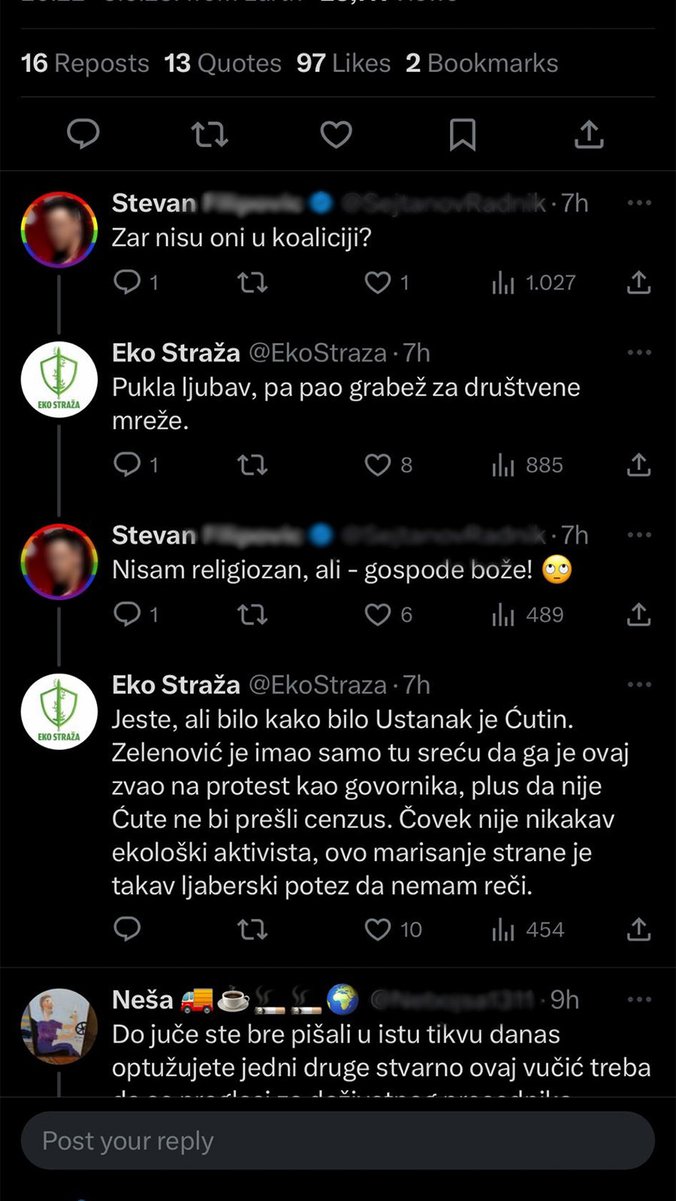The image size is (676, 1201).
Task: Reply to the "Nisam religiozan" post
Action: [127, 615]
